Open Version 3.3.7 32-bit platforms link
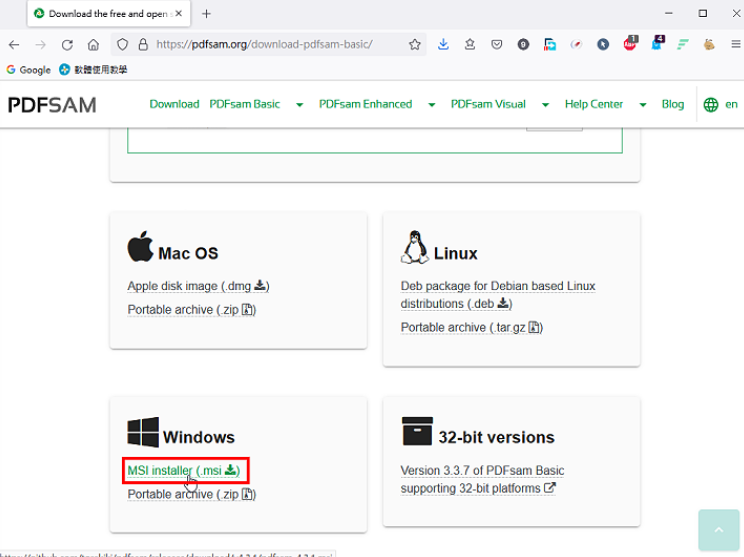 [482, 479]
